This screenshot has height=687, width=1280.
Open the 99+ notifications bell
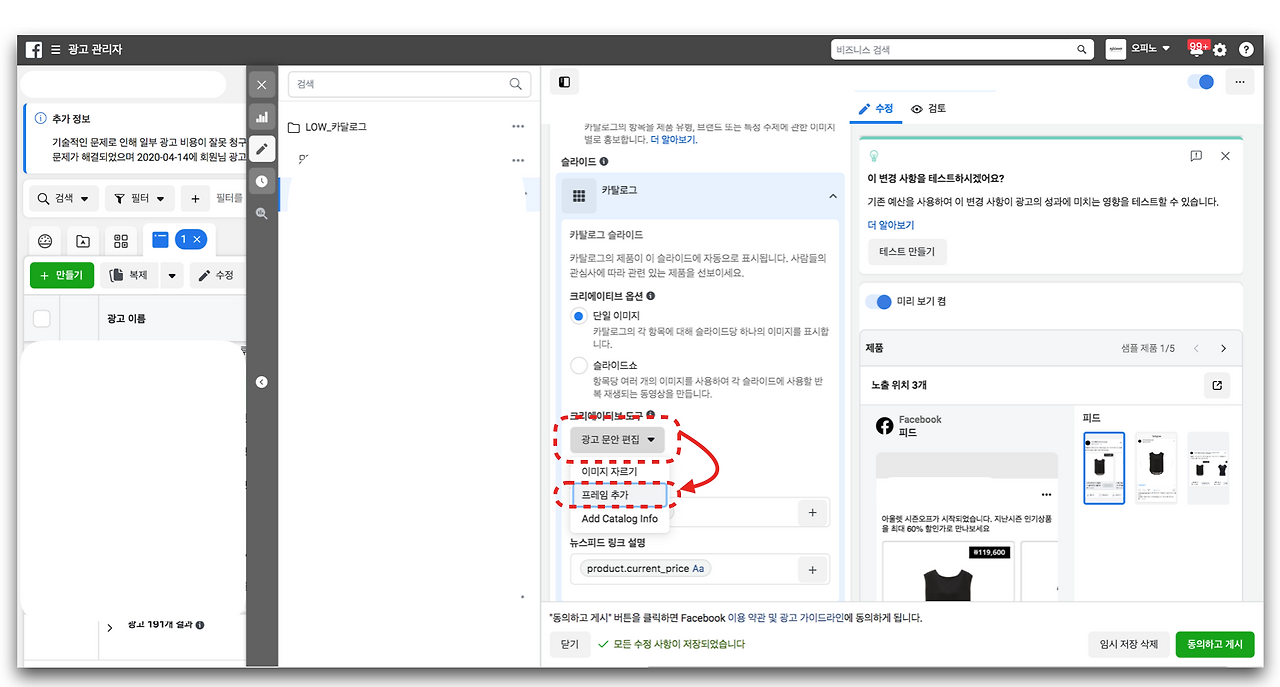[1195, 48]
